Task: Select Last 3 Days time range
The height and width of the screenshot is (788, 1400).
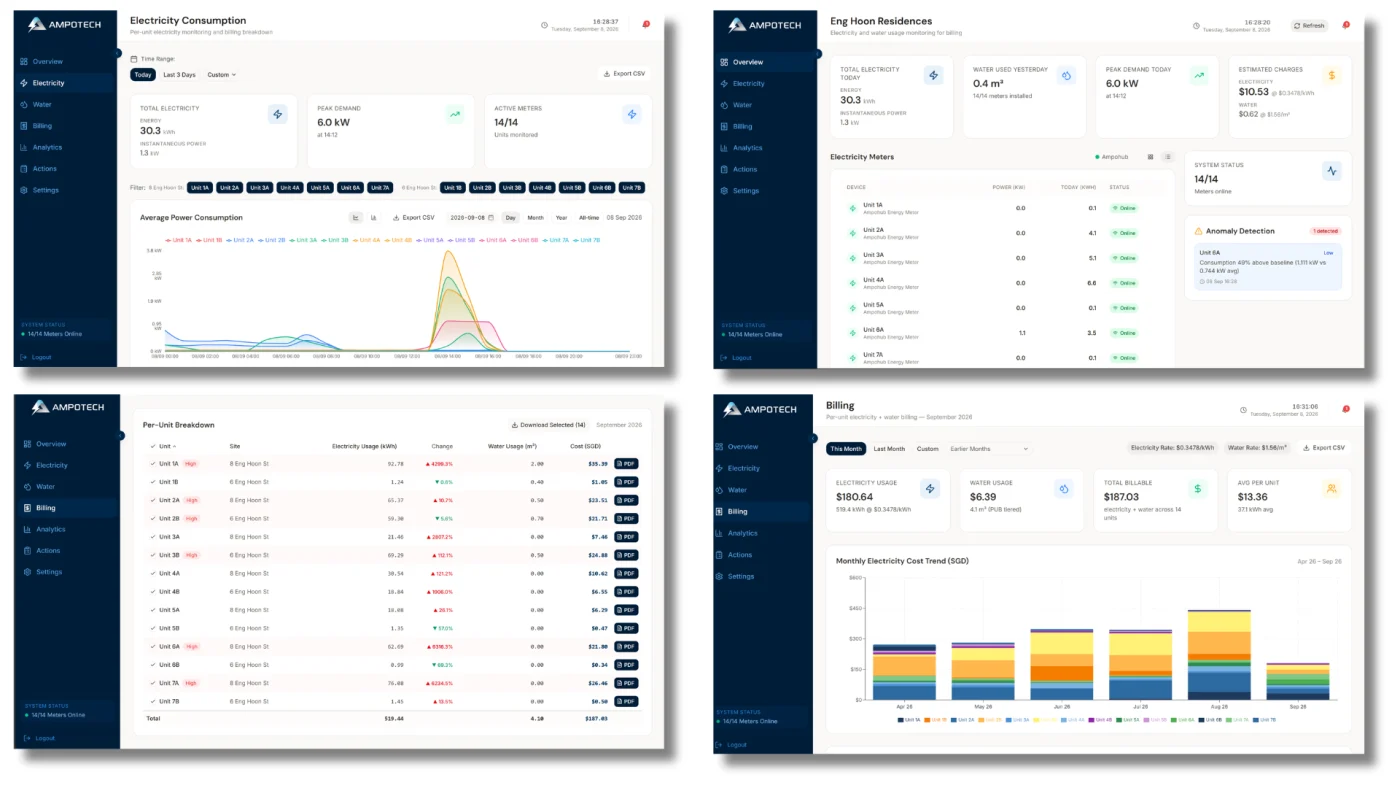Action: click(x=179, y=75)
